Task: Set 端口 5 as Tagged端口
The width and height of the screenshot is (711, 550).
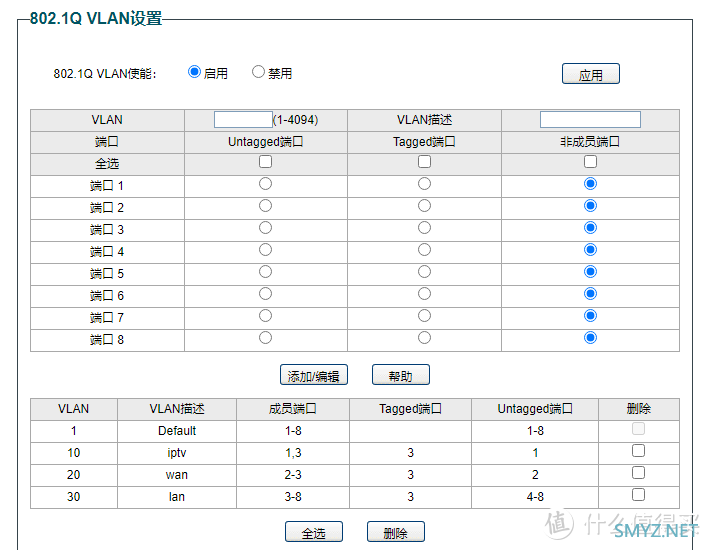Action: tap(424, 272)
